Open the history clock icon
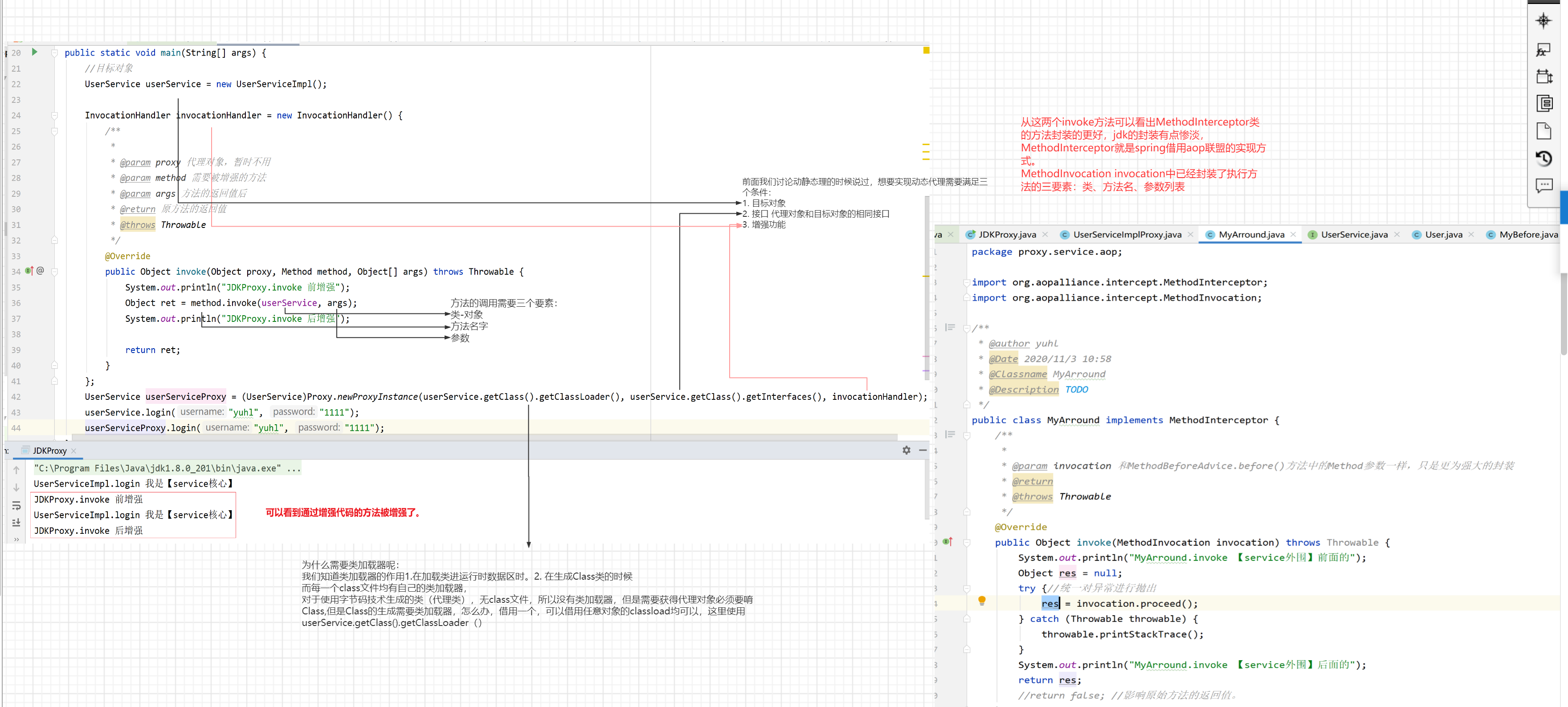Screen dimensions: 1568x707 [x=1543, y=158]
